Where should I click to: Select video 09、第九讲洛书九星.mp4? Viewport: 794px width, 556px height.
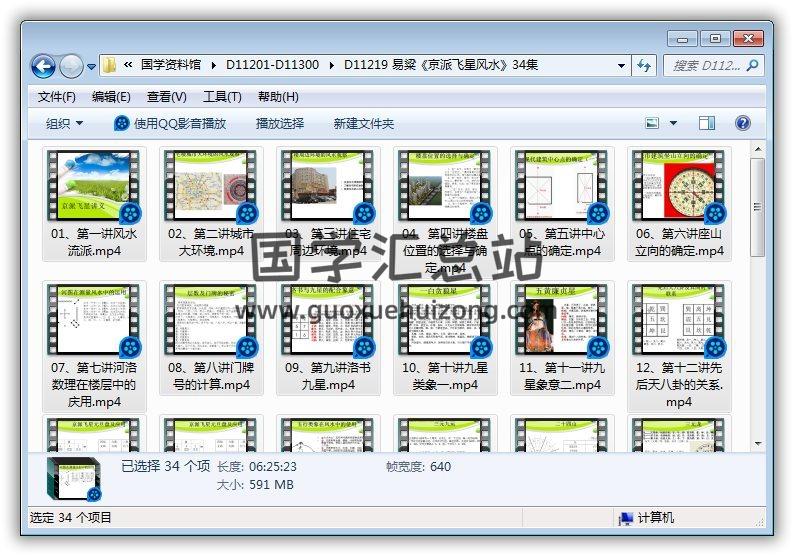coord(328,338)
